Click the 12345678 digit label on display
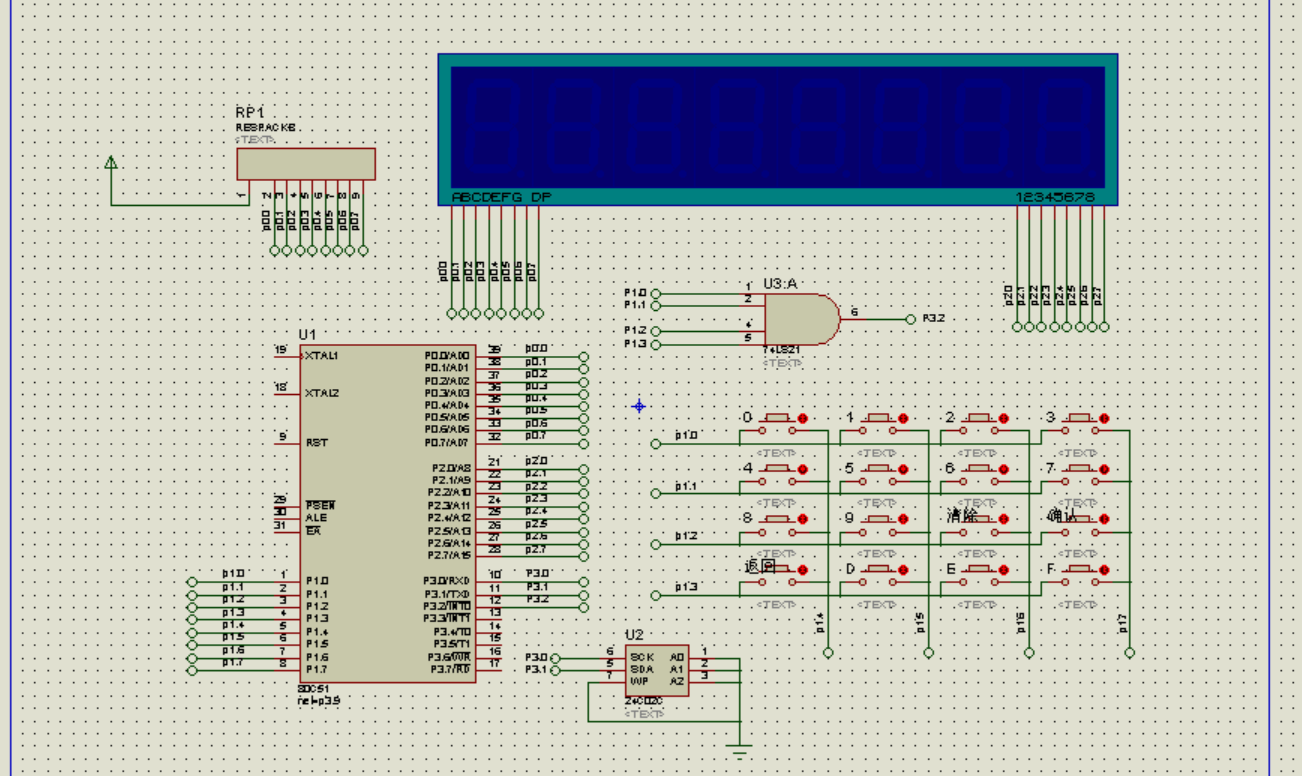Viewport: 1302px width, 776px height. (1055, 198)
